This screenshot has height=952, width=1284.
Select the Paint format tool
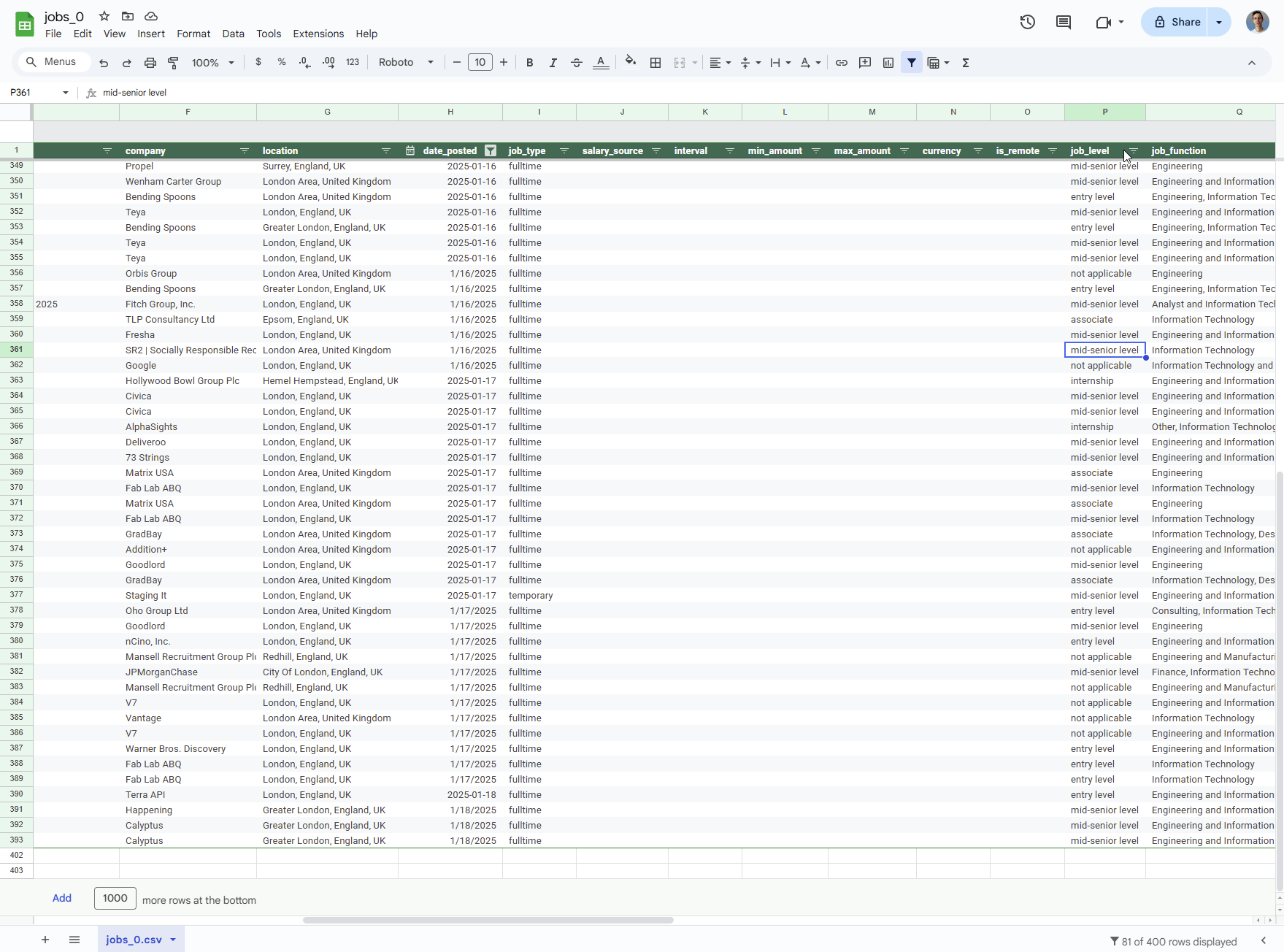[174, 63]
